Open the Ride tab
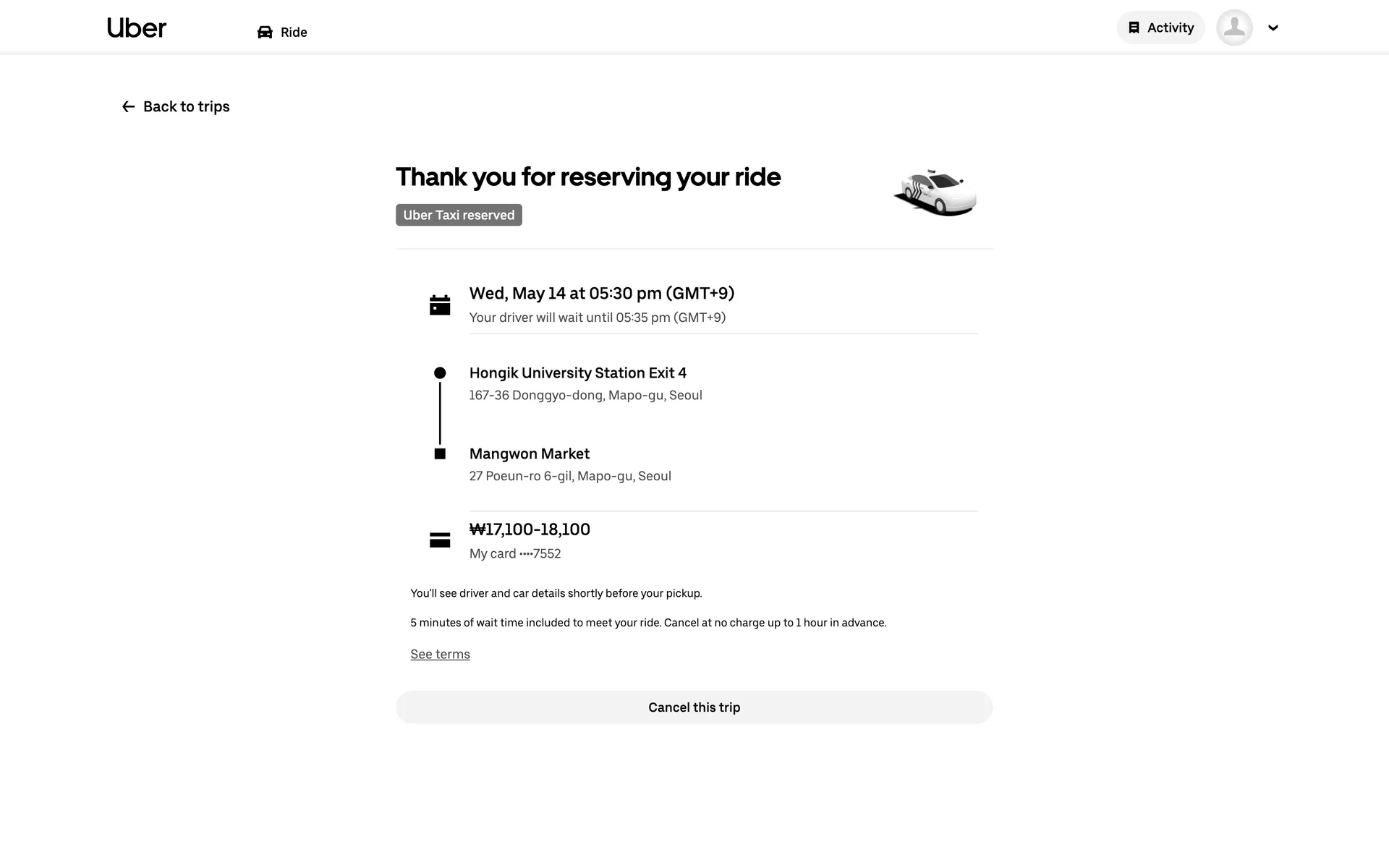The width and height of the screenshot is (1389, 868). point(293,33)
